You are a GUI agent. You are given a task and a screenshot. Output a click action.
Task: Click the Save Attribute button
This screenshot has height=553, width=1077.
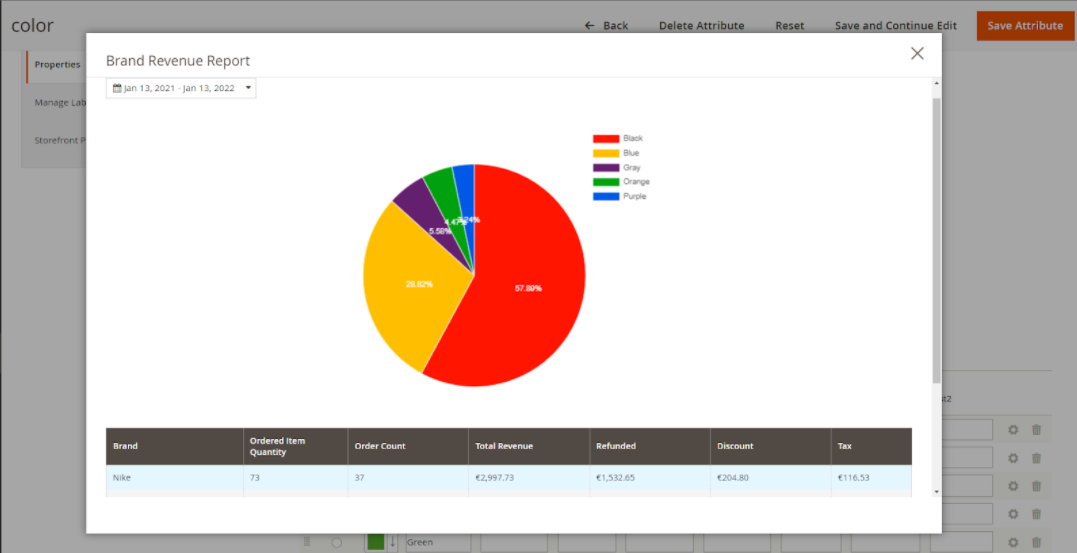(x=1025, y=26)
